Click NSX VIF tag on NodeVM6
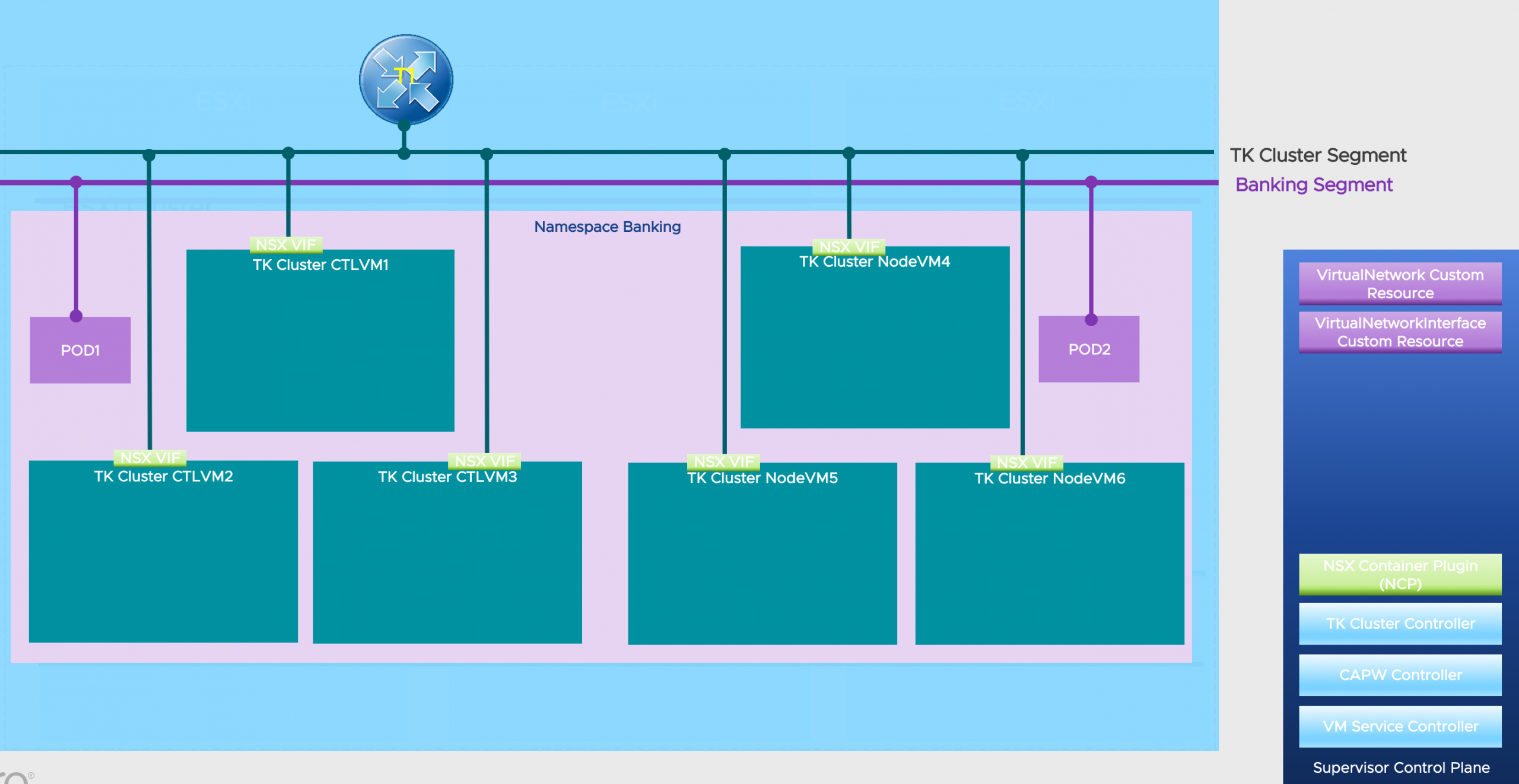The height and width of the screenshot is (784, 1519). [1027, 462]
